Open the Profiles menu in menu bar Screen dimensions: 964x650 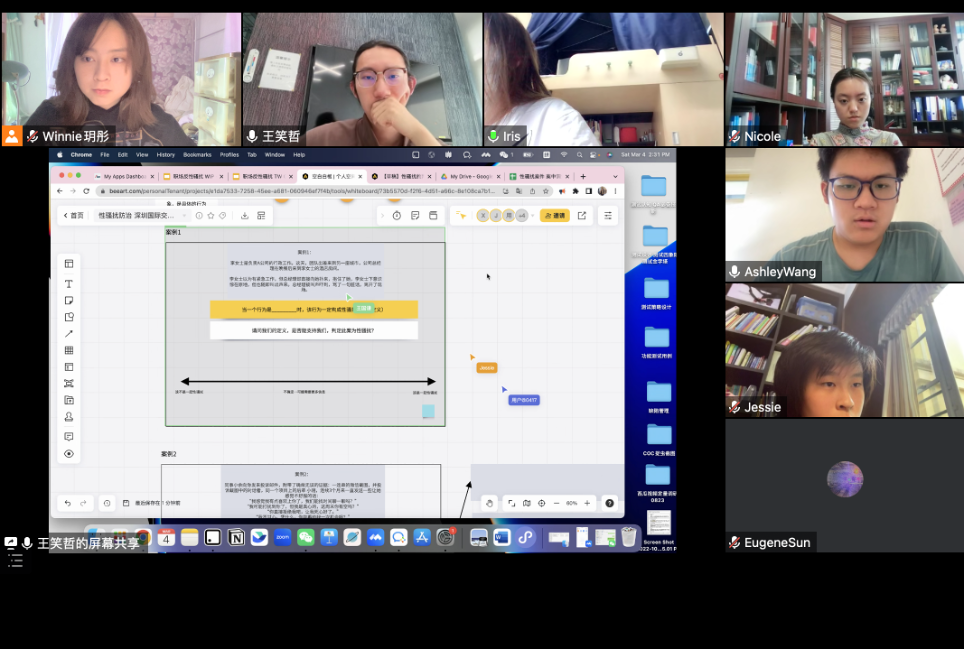(x=229, y=155)
